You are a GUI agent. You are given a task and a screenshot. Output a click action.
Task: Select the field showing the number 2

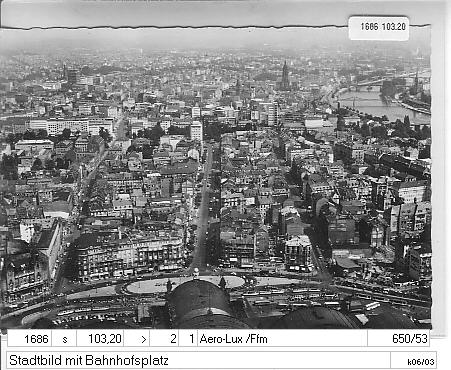[x=164, y=339]
